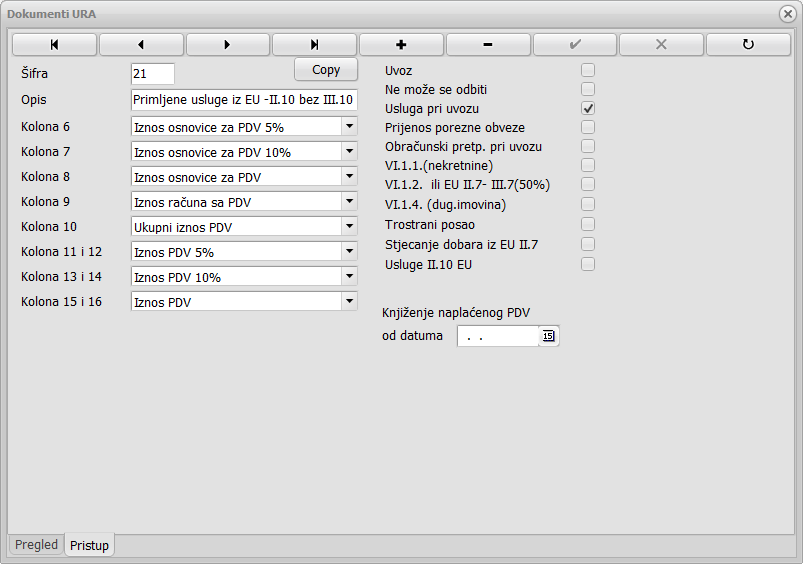Viewport: 803px width, 564px height.
Task: Go to the next record
Action: tap(228, 45)
